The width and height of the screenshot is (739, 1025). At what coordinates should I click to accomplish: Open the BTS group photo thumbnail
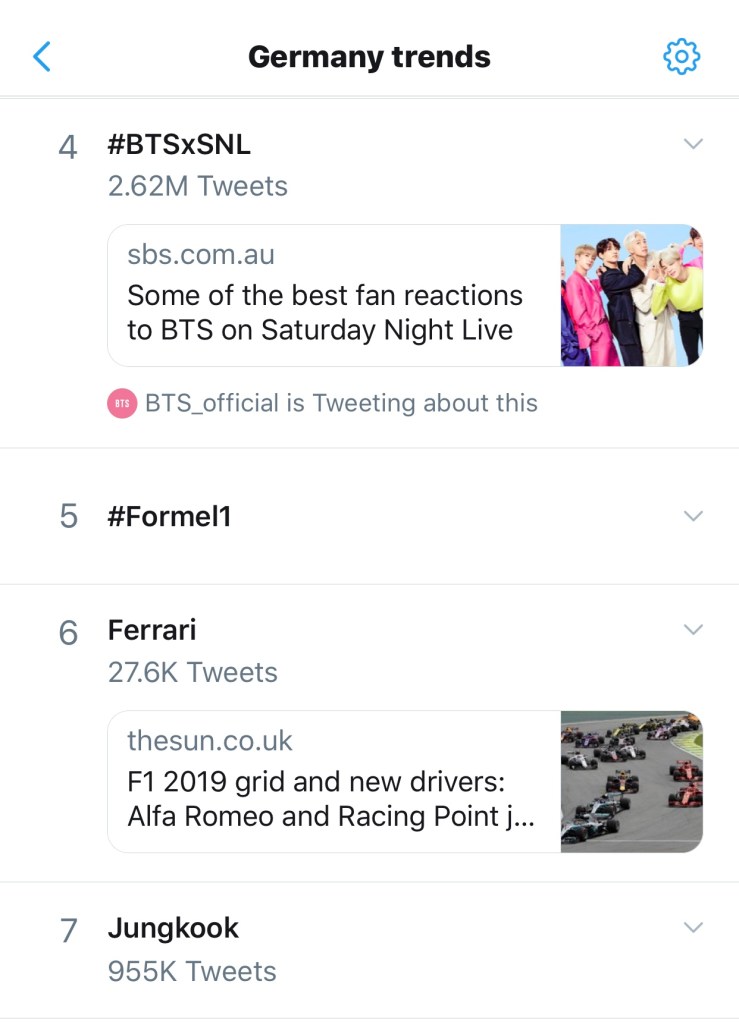coord(631,296)
